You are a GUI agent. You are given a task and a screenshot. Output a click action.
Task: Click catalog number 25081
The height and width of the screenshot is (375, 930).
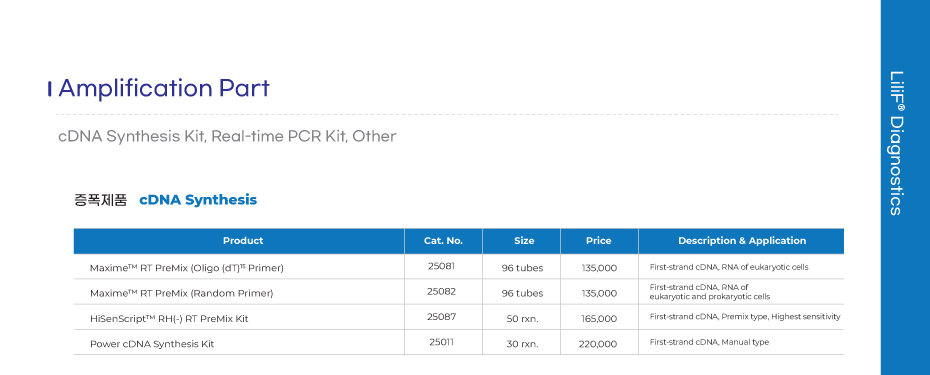pyautogui.click(x=441, y=266)
